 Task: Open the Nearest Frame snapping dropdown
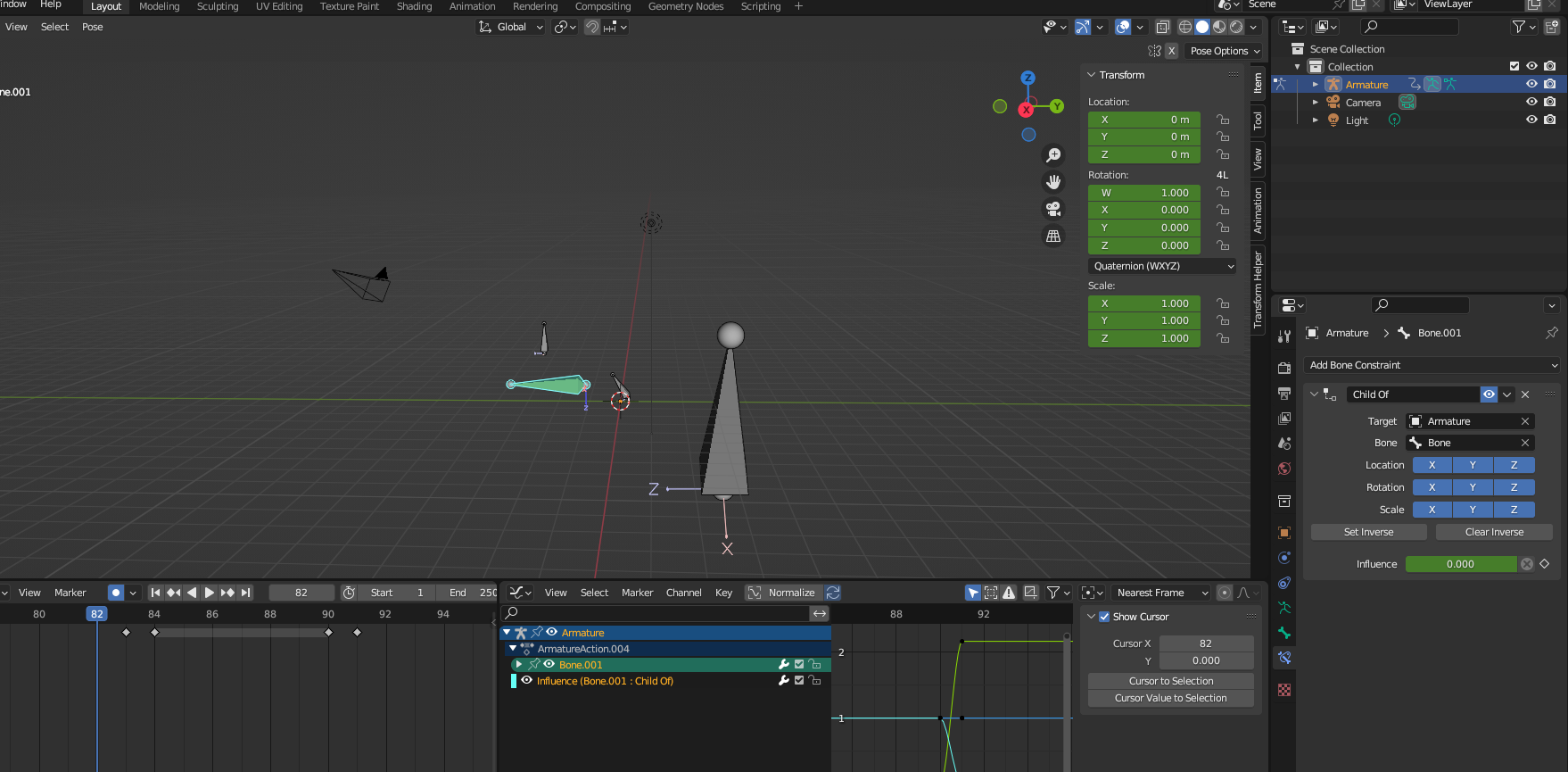[1161, 593]
